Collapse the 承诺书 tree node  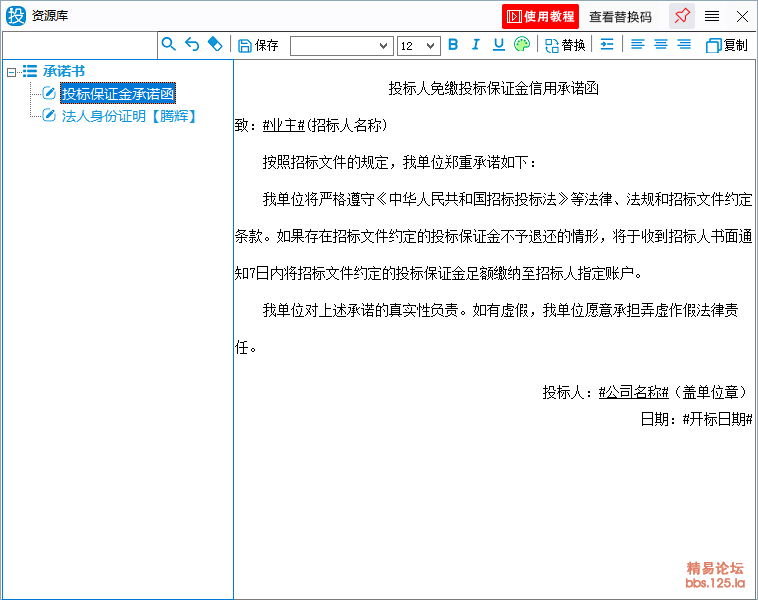pos(11,72)
